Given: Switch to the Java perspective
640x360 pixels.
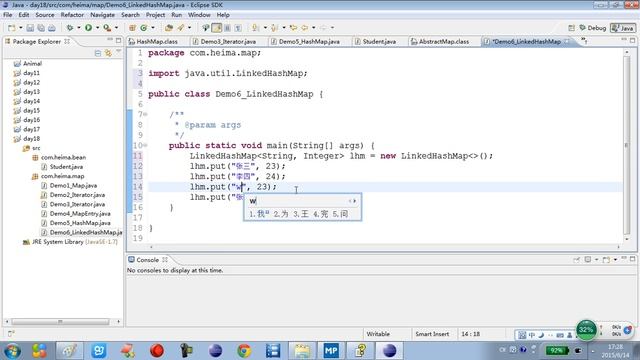Looking at the screenshot, I should [623, 28].
